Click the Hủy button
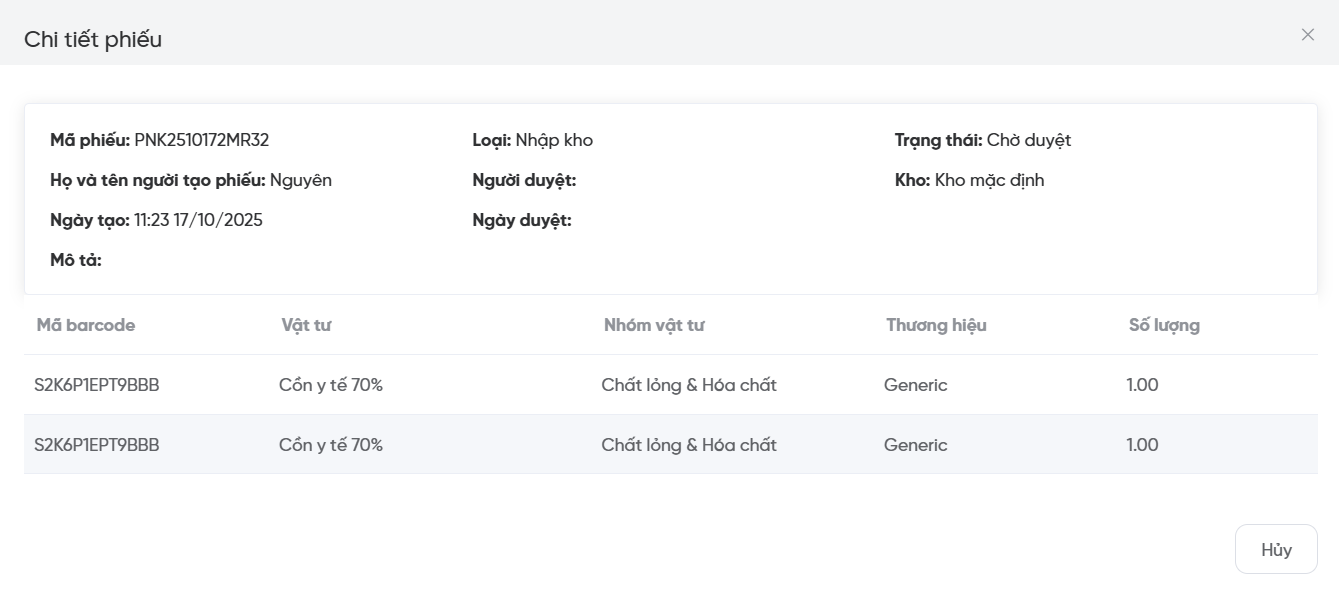Image resolution: width=1339 pixels, height=598 pixels. (x=1276, y=549)
